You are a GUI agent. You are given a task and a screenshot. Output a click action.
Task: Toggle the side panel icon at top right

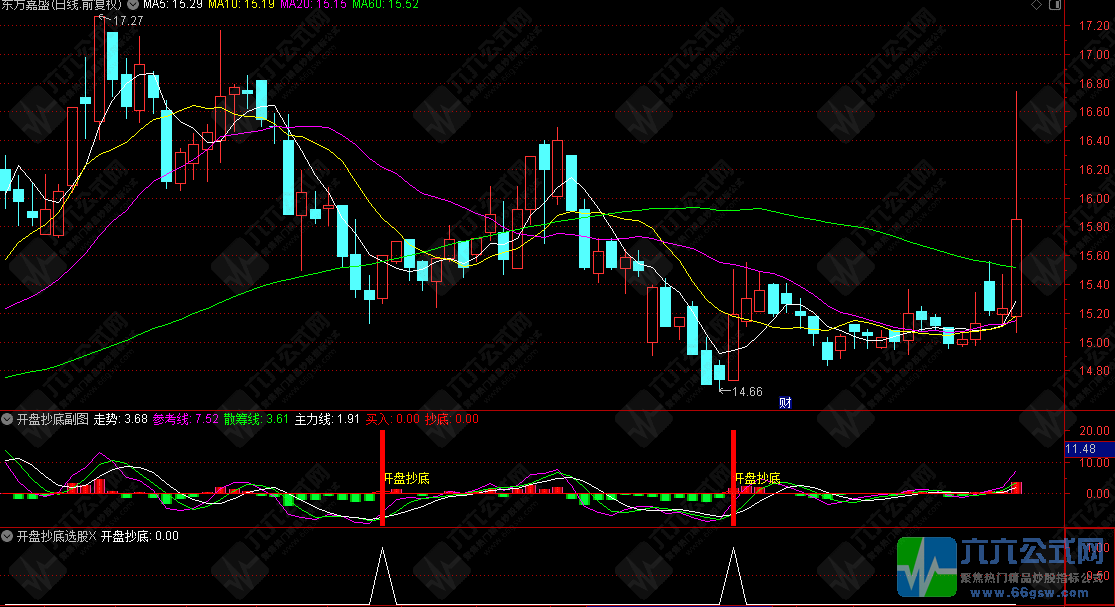coord(1055,5)
